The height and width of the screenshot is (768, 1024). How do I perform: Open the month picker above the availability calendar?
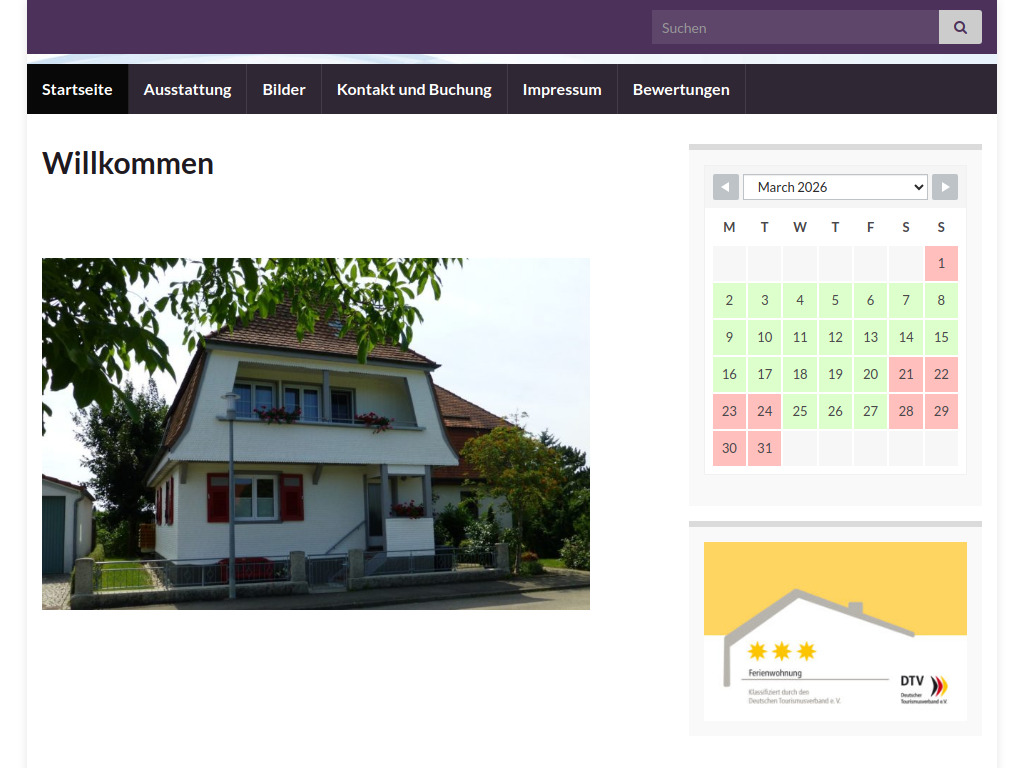pos(835,187)
